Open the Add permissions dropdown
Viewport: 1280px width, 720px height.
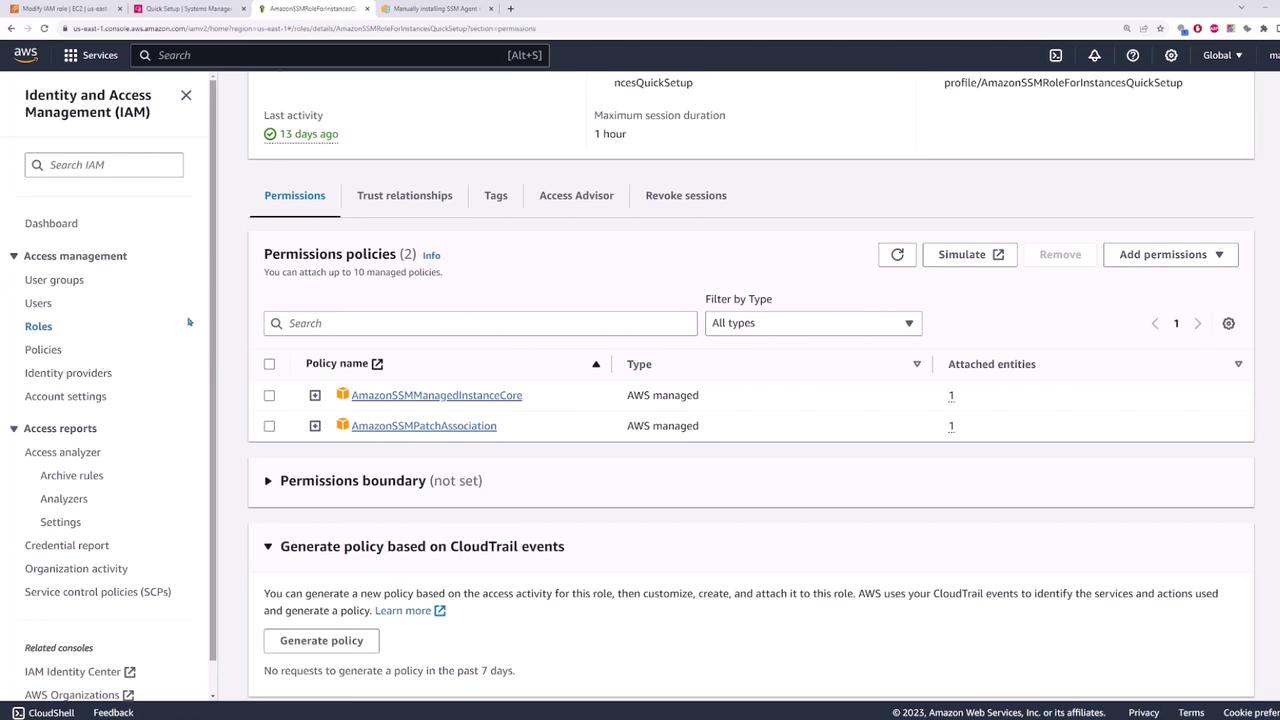point(1171,255)
